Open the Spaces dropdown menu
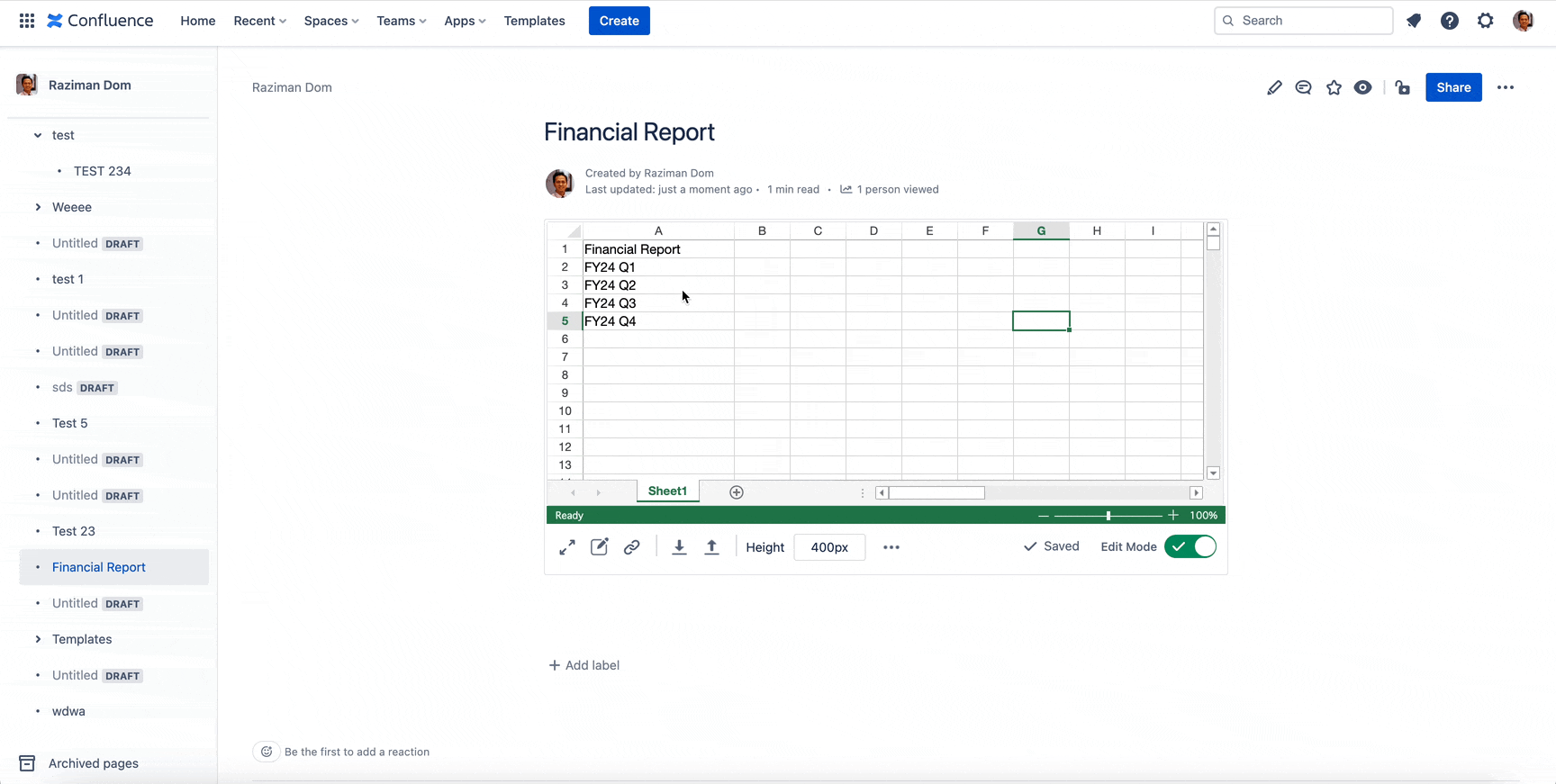Screen dimensions: 1556x784 click(330, 21)
